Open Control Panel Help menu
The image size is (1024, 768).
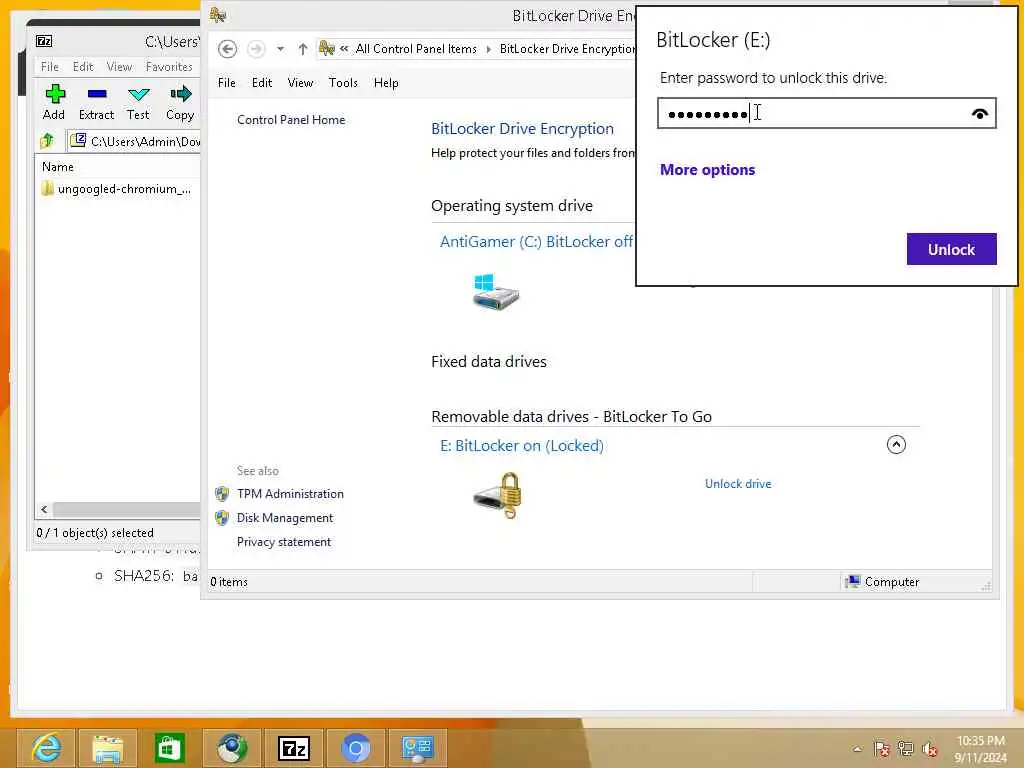386,83
